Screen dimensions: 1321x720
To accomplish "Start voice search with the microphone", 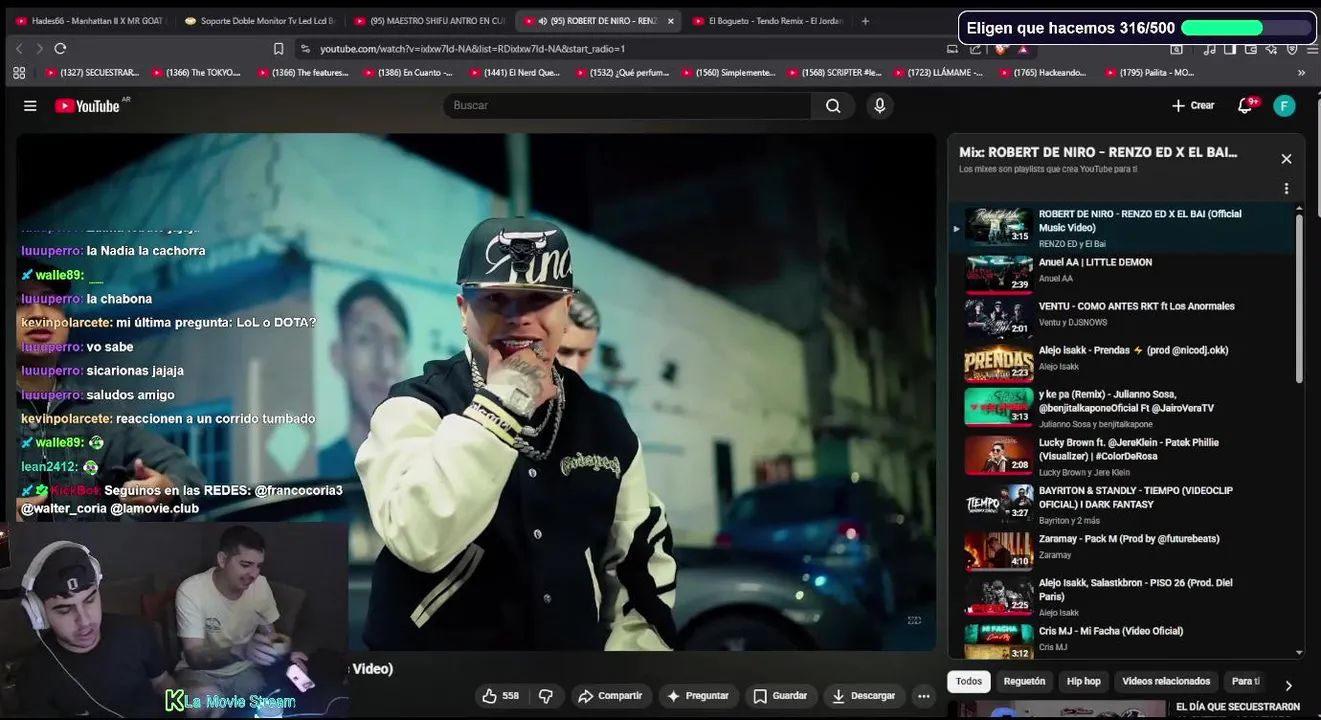I will click(x=879, y=106).
